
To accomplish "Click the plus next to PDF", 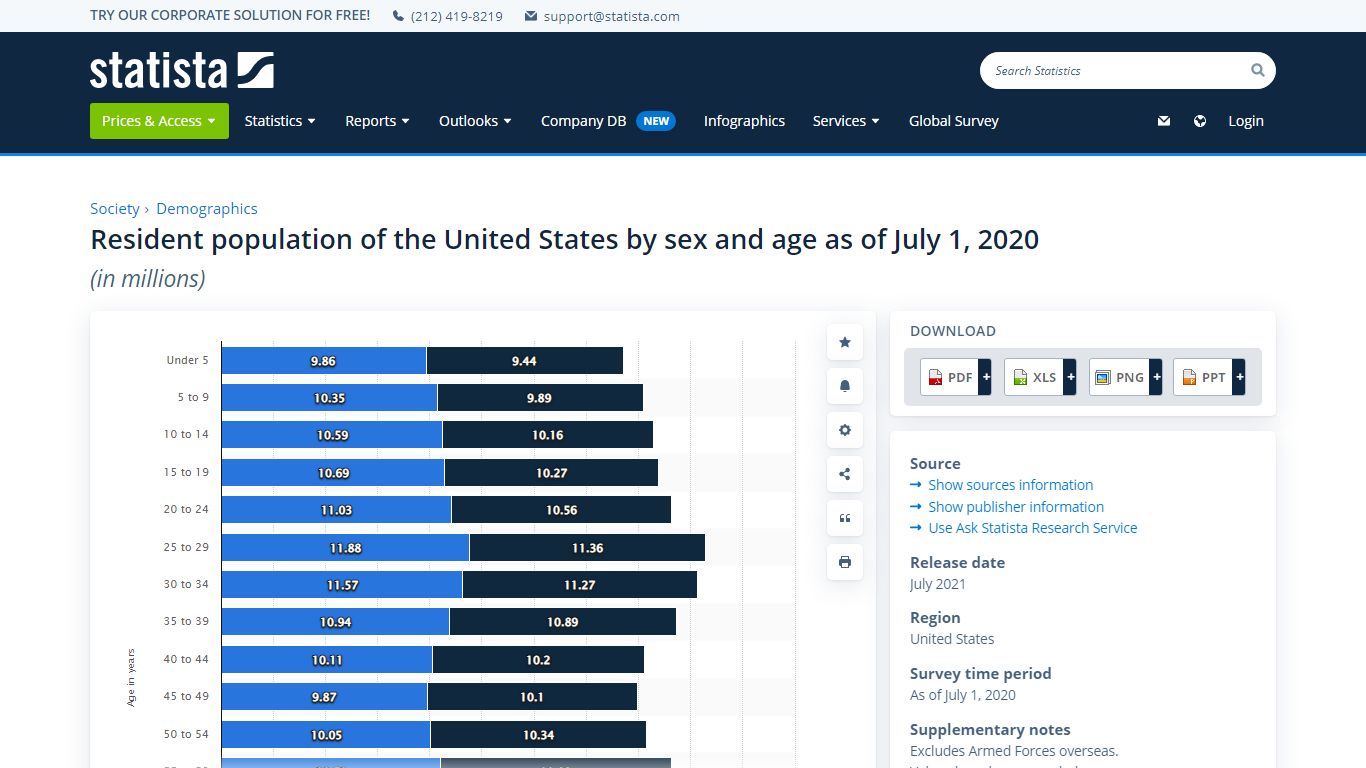I will 986,377.
